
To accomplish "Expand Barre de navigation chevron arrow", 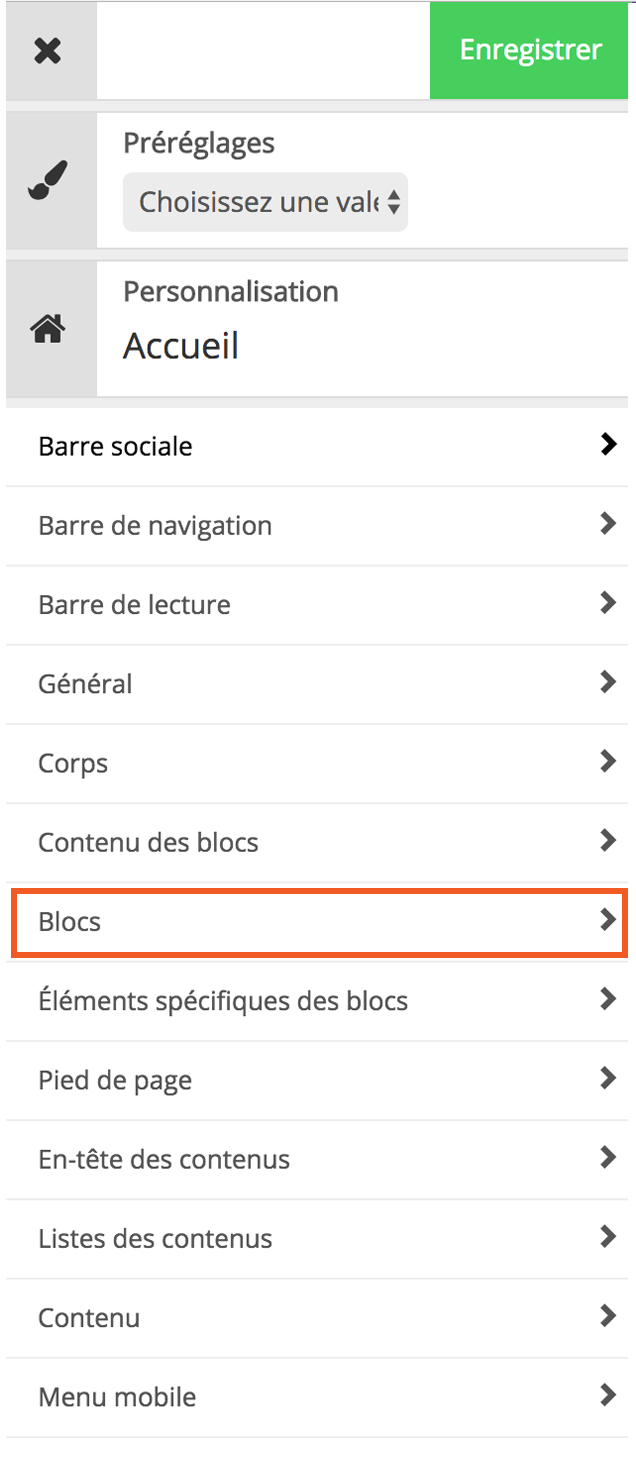I will coord(607,524).
